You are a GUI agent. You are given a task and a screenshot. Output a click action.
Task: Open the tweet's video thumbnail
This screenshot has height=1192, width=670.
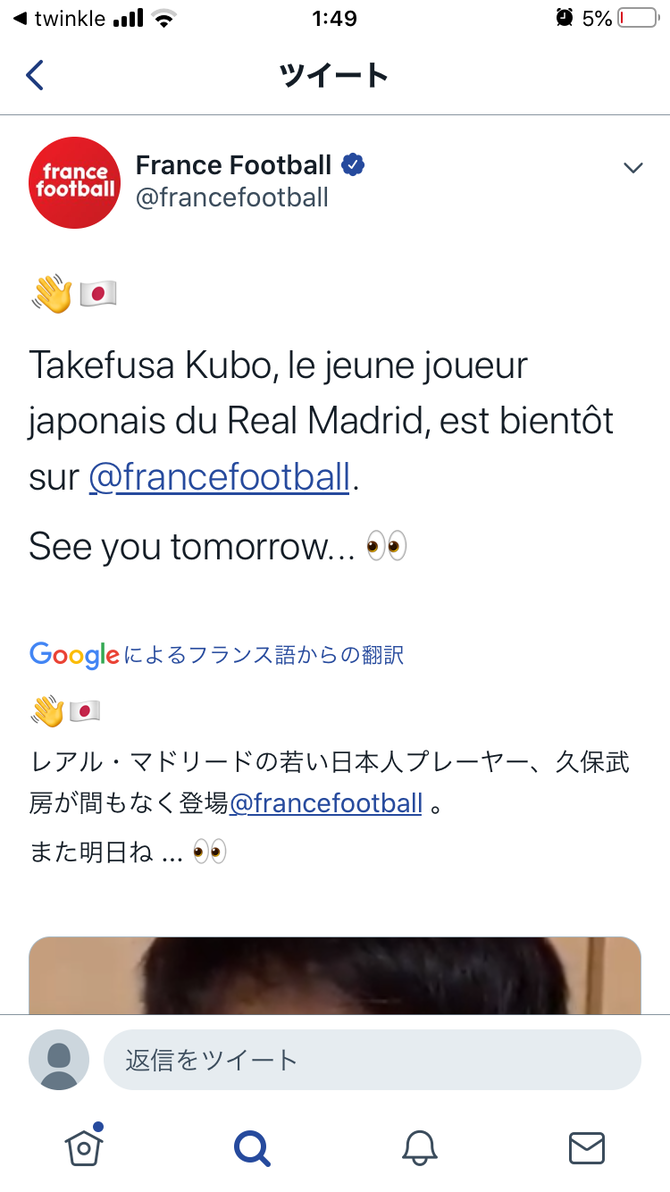[x=335, y=975]
